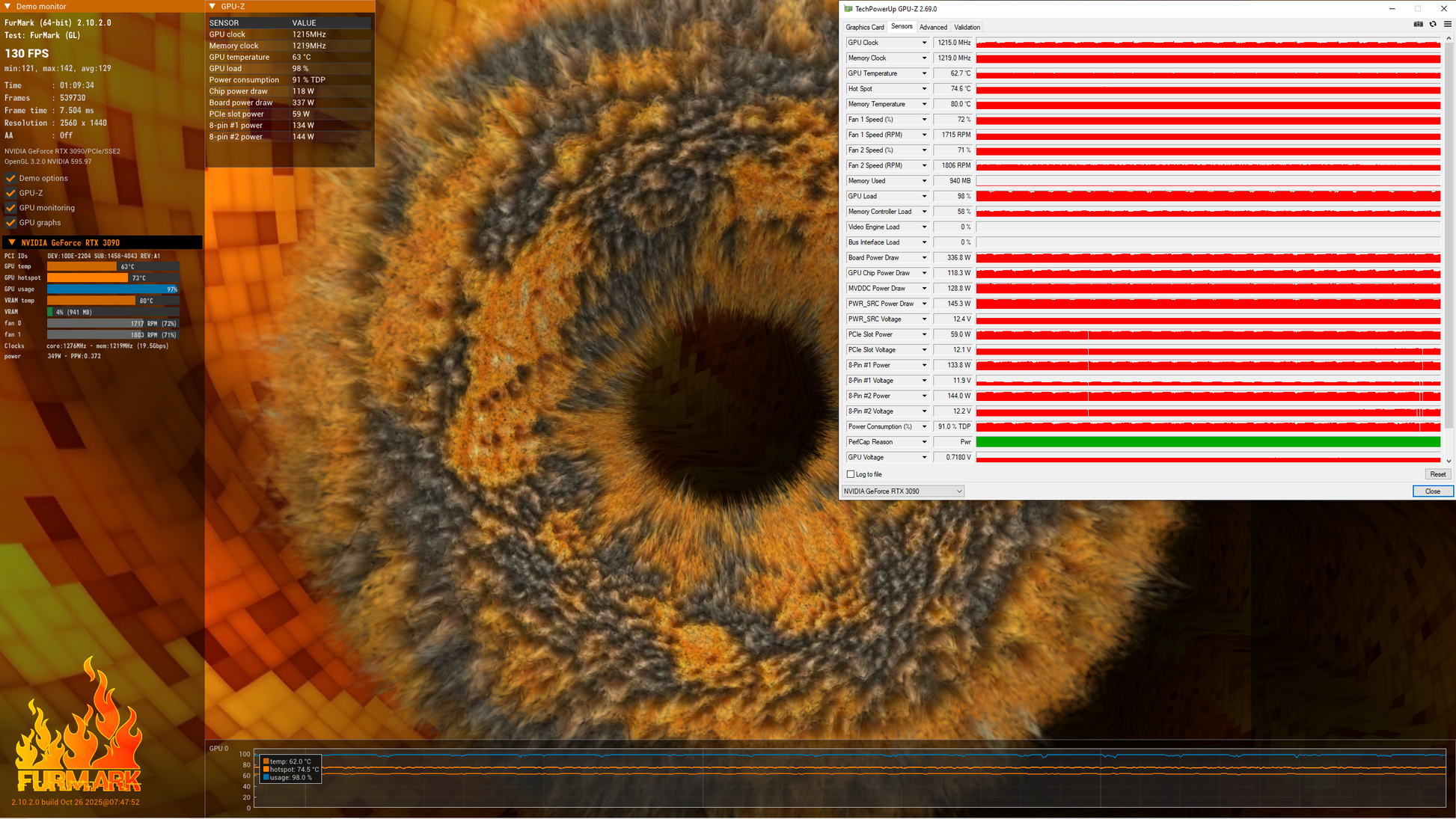Collapse the Demo monitor panel triangle

click(x=7, y=7)
